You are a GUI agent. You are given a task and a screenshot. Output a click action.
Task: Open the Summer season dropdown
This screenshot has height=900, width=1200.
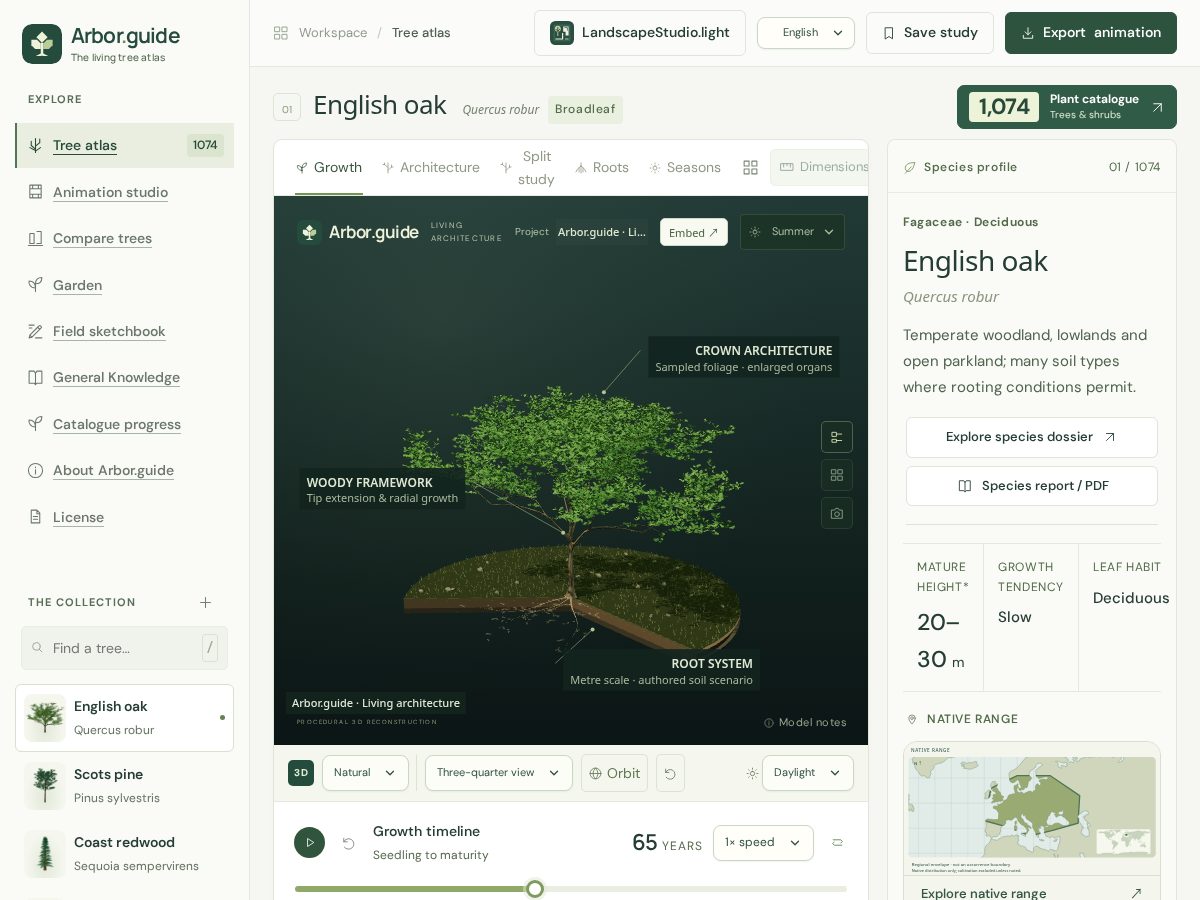792,232
